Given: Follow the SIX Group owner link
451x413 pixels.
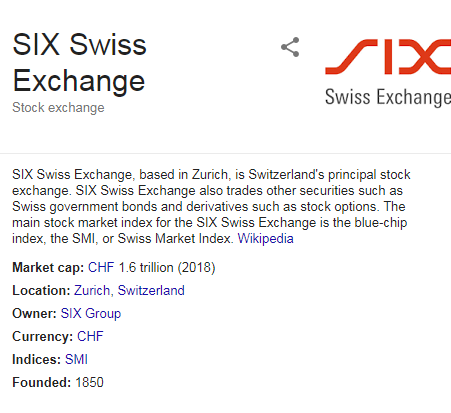Looking at the screenshot, I should (91, 314).
